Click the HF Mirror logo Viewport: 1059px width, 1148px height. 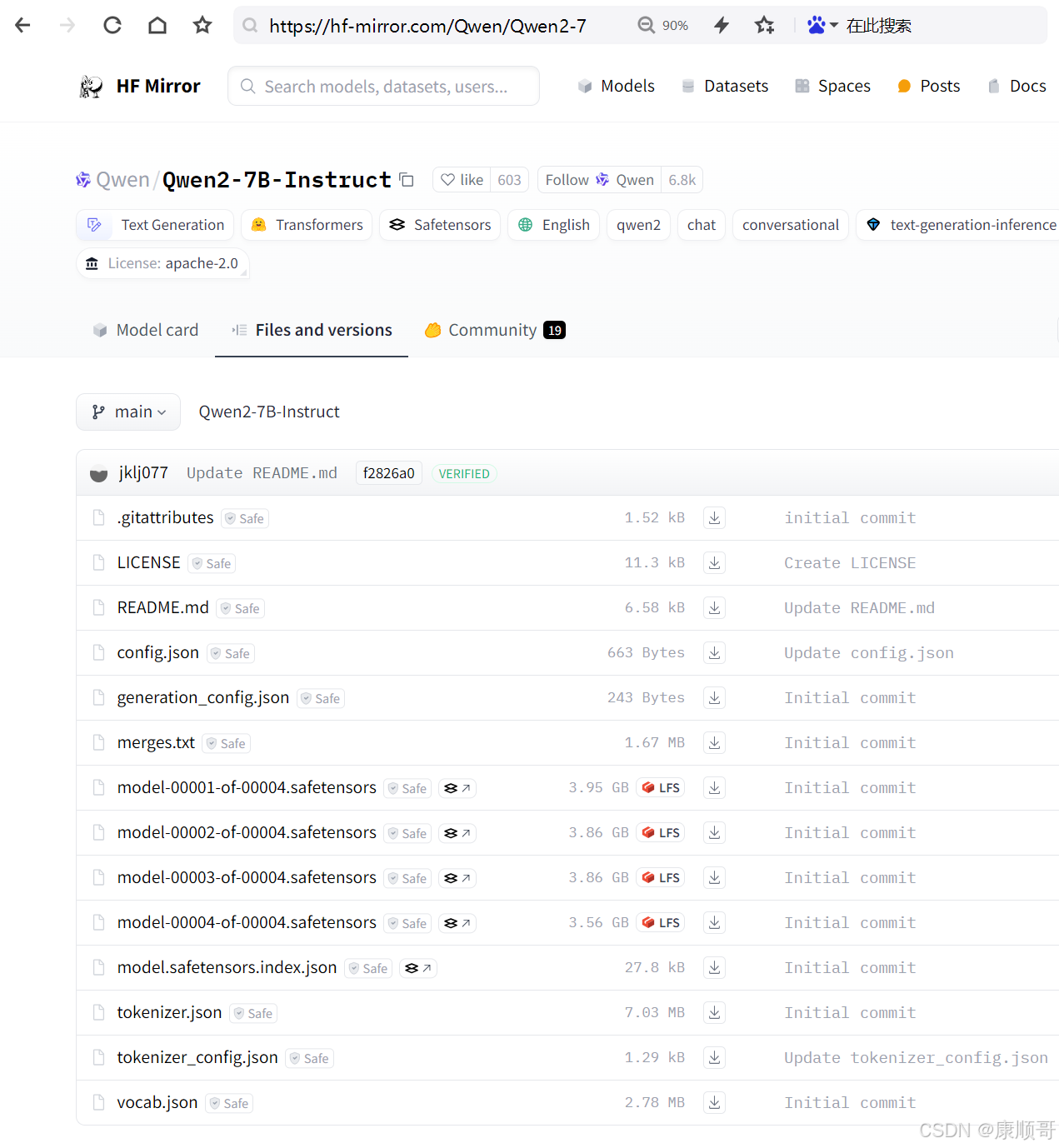coord(139,86)
